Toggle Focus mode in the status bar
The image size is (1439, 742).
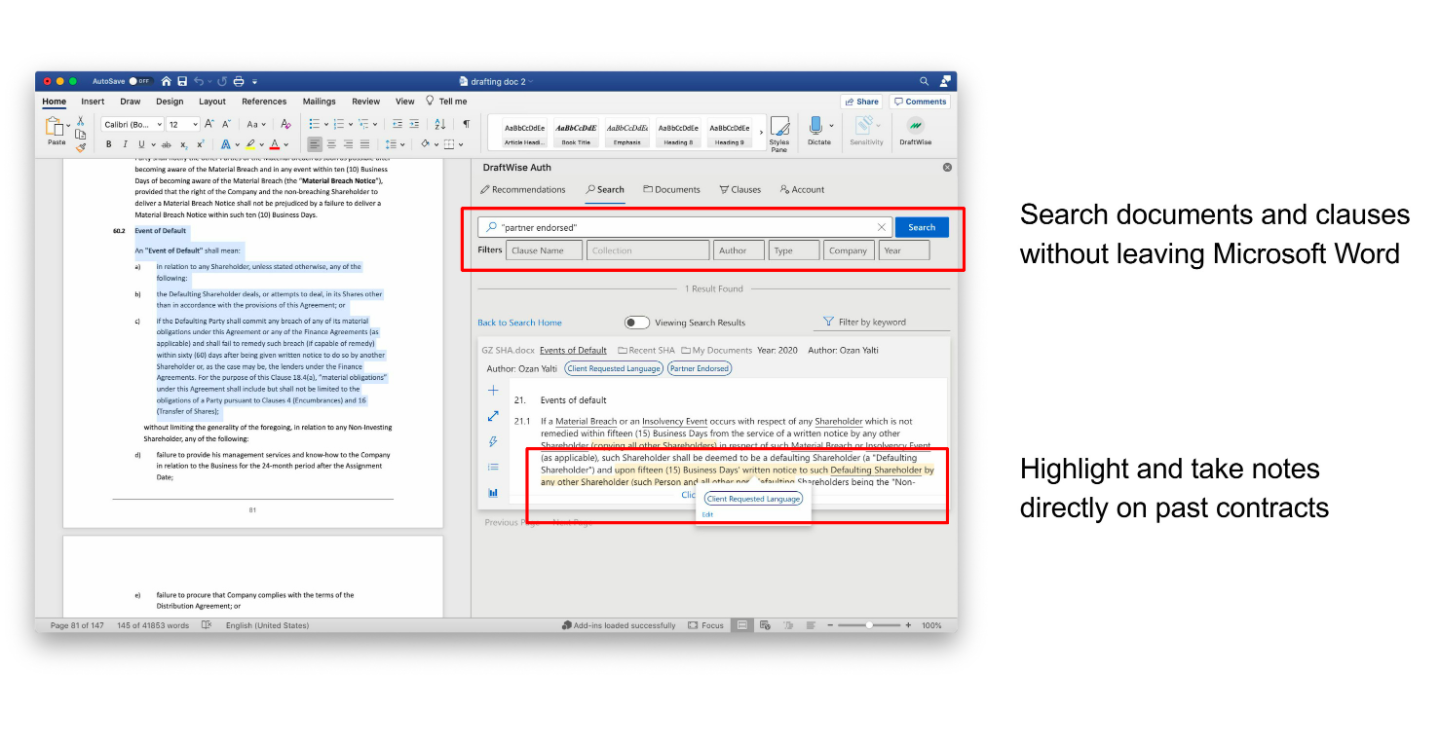click(x=706, y=625)
